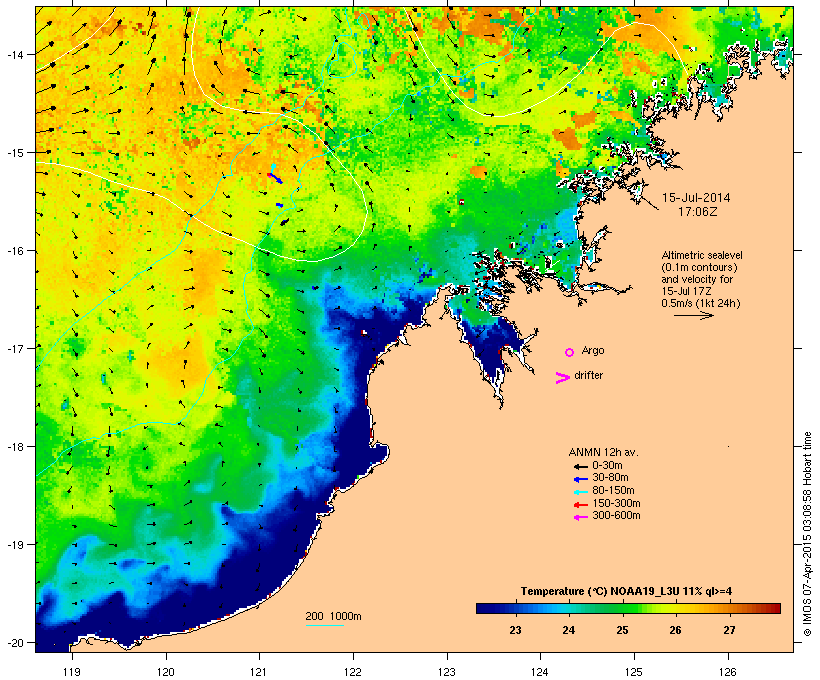
Task: Click the 'Temperature (°C) NOAA19_L3U 11% ql>=4' title
Action: click(626, 592)
